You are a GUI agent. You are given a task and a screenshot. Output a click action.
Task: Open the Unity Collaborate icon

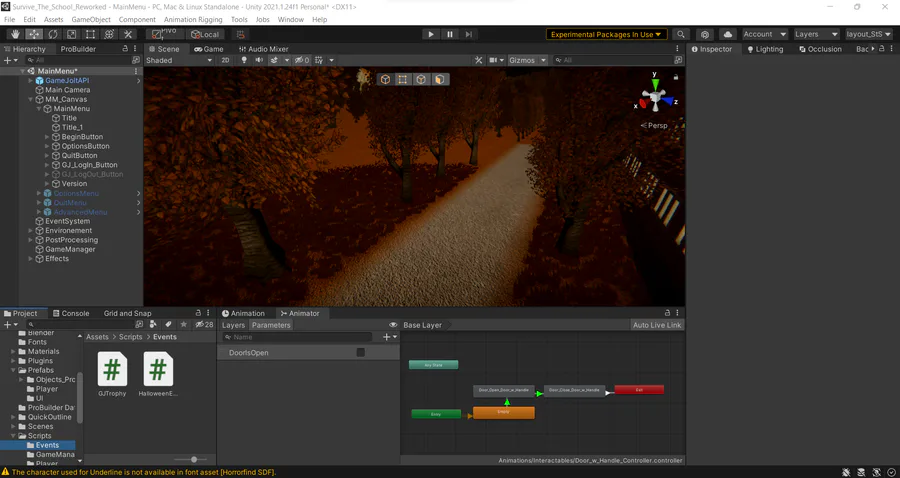705,34
